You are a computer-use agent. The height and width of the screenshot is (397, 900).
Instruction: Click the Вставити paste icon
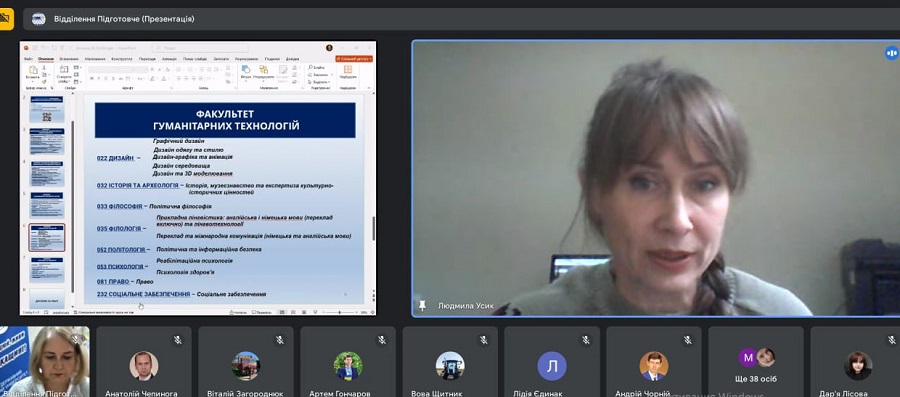tap(33, 69)
